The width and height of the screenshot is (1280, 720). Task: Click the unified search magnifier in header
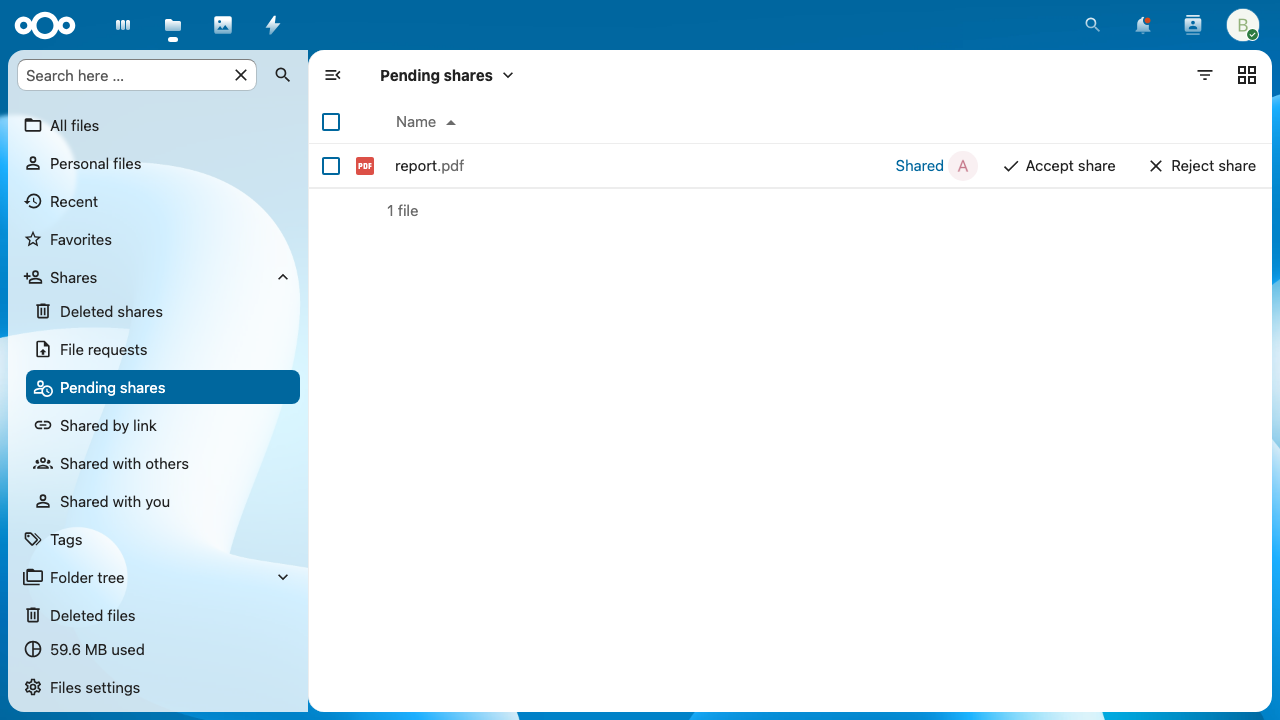pyautogui.click(x=1093, y=25)
